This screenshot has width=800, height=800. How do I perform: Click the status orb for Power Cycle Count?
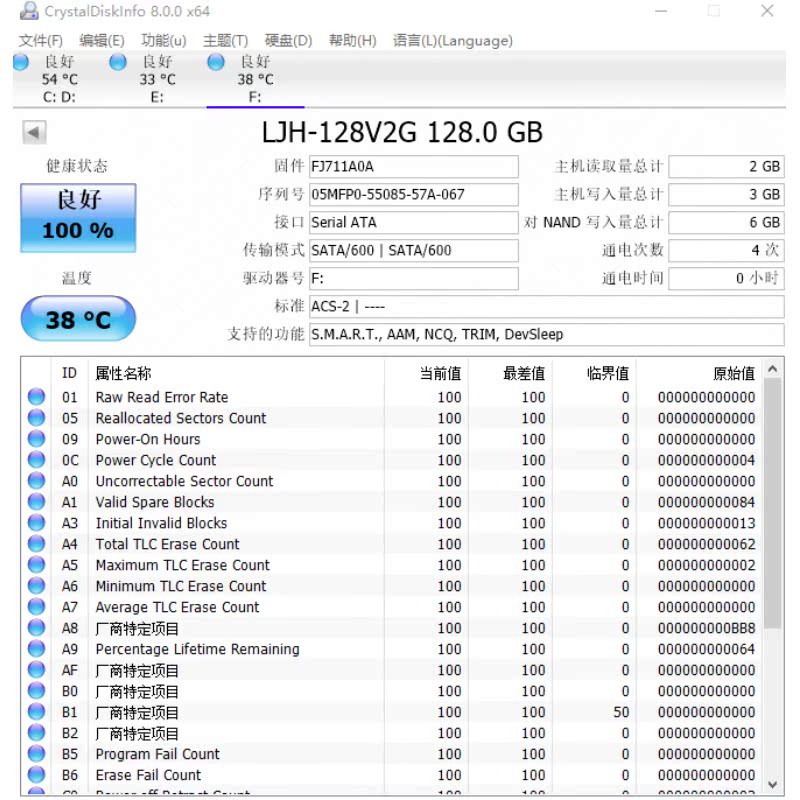[x=36, y=460]
